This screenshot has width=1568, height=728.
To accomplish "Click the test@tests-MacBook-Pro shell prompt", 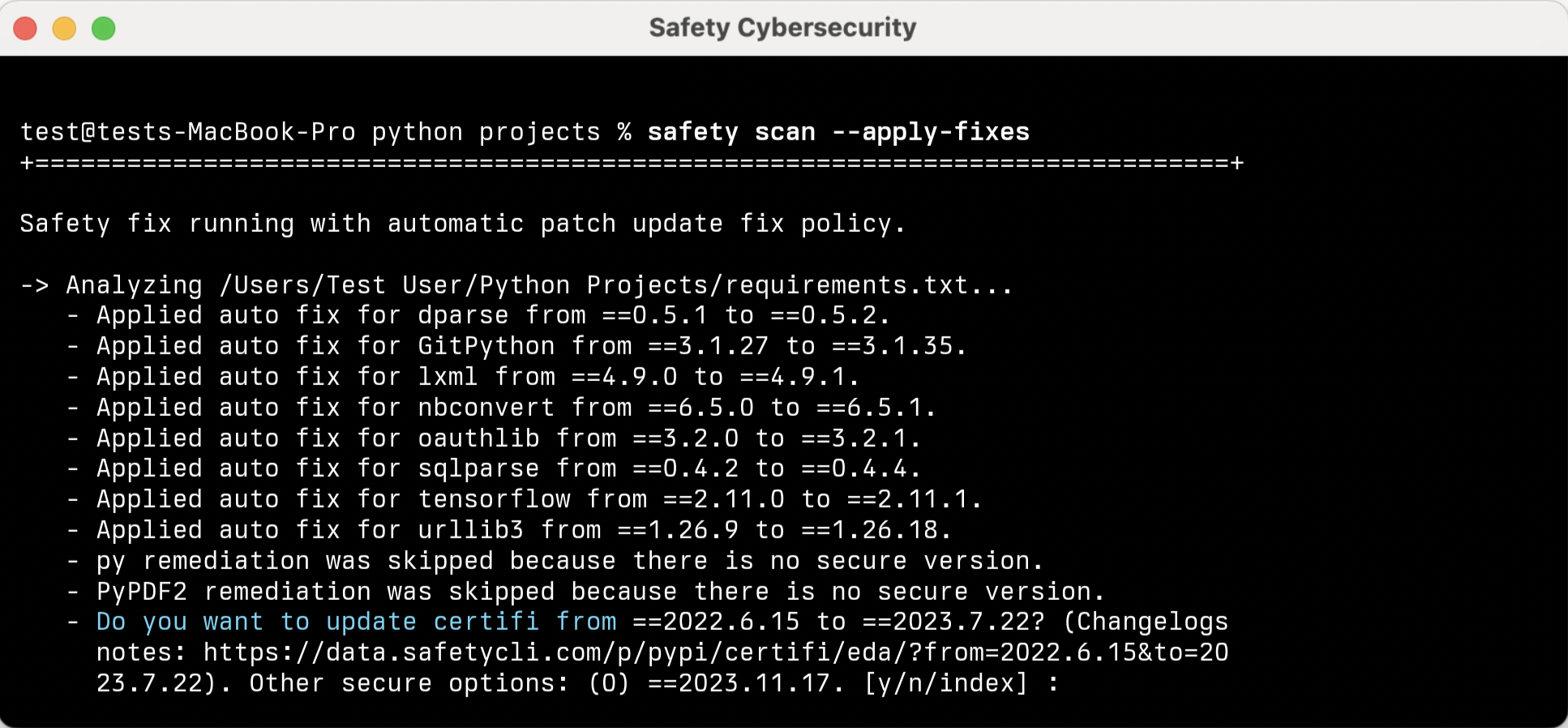I will tap(186, 132).
